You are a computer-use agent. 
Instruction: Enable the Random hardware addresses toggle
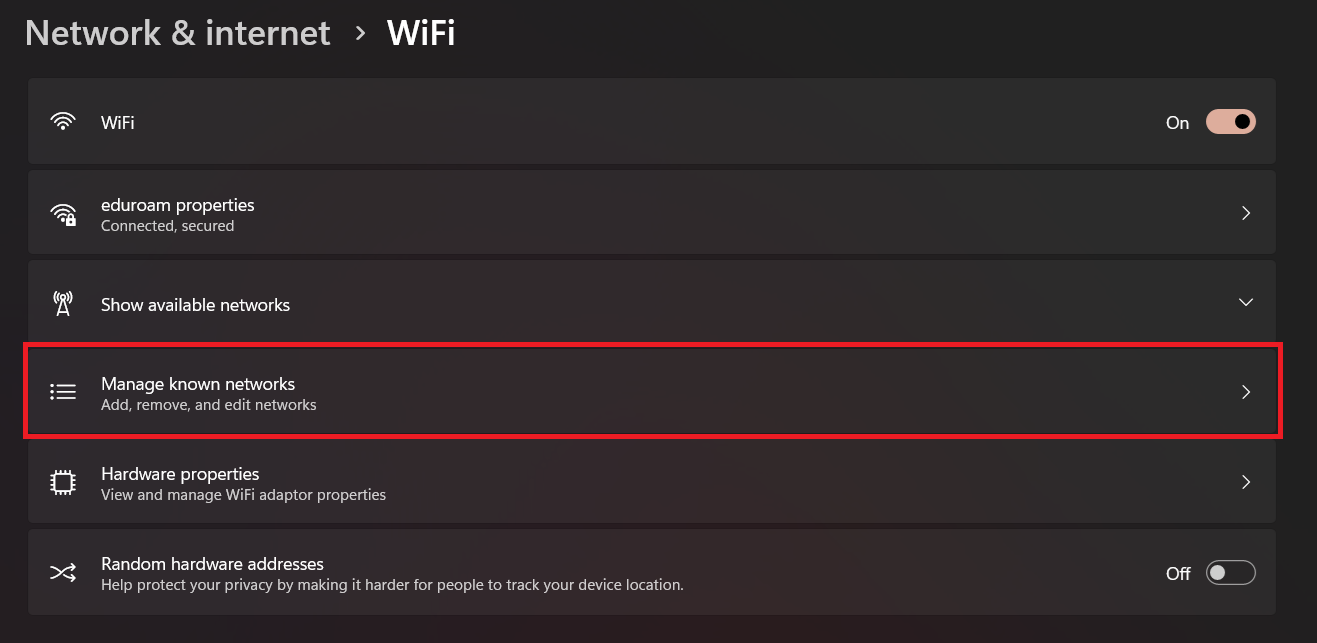pos(1230,573)
